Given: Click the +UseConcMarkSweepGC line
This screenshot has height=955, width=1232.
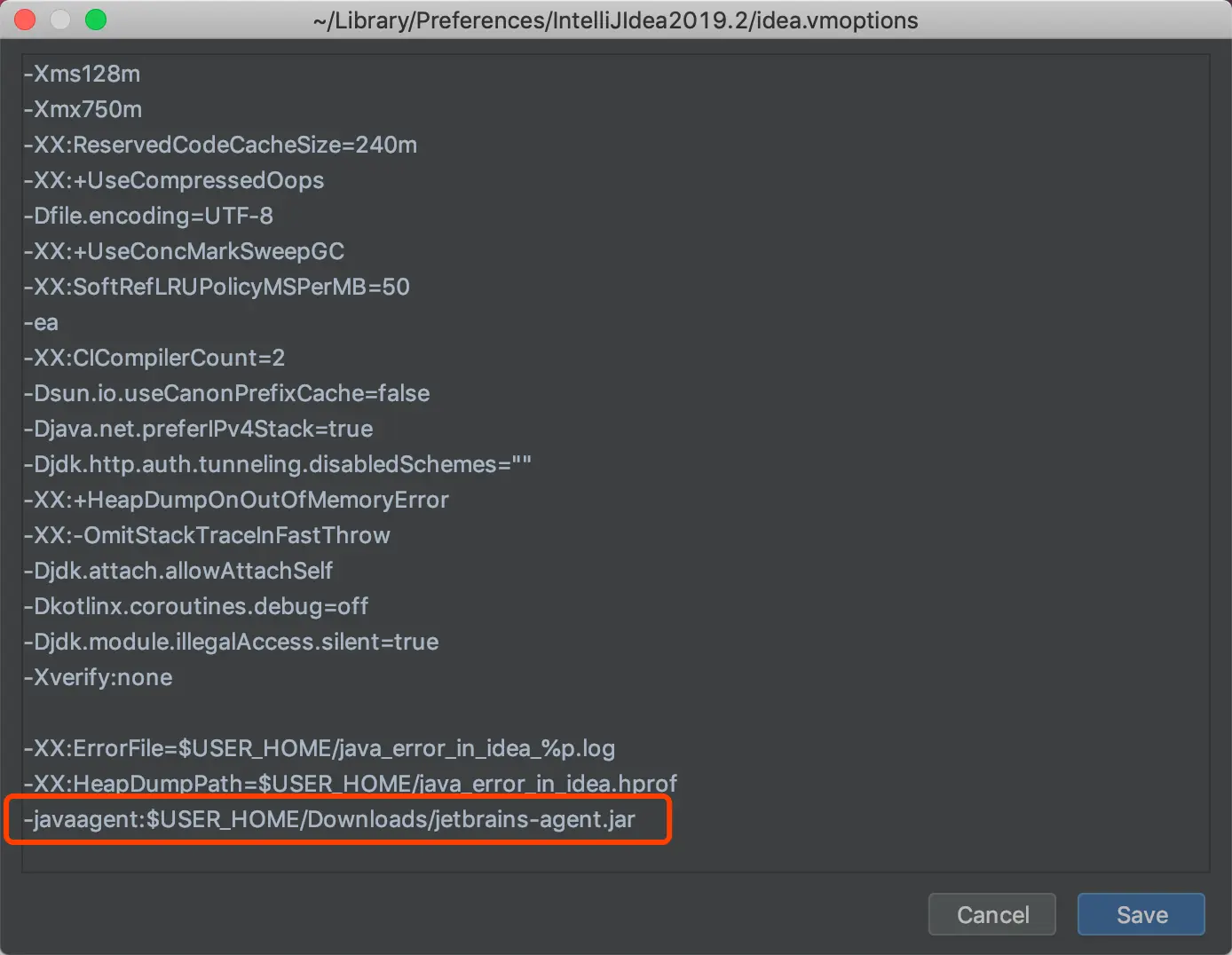Looking at the screenshot, I should click(x=184, y=251).
